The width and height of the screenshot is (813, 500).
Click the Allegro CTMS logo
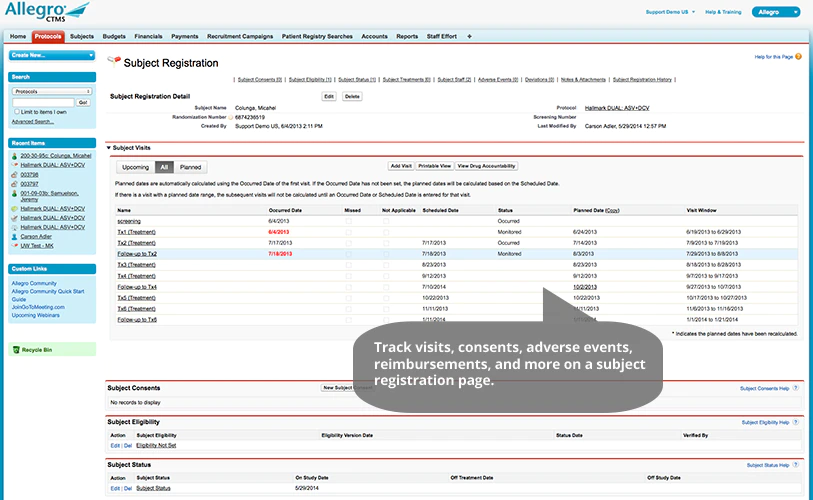[47, 11]
